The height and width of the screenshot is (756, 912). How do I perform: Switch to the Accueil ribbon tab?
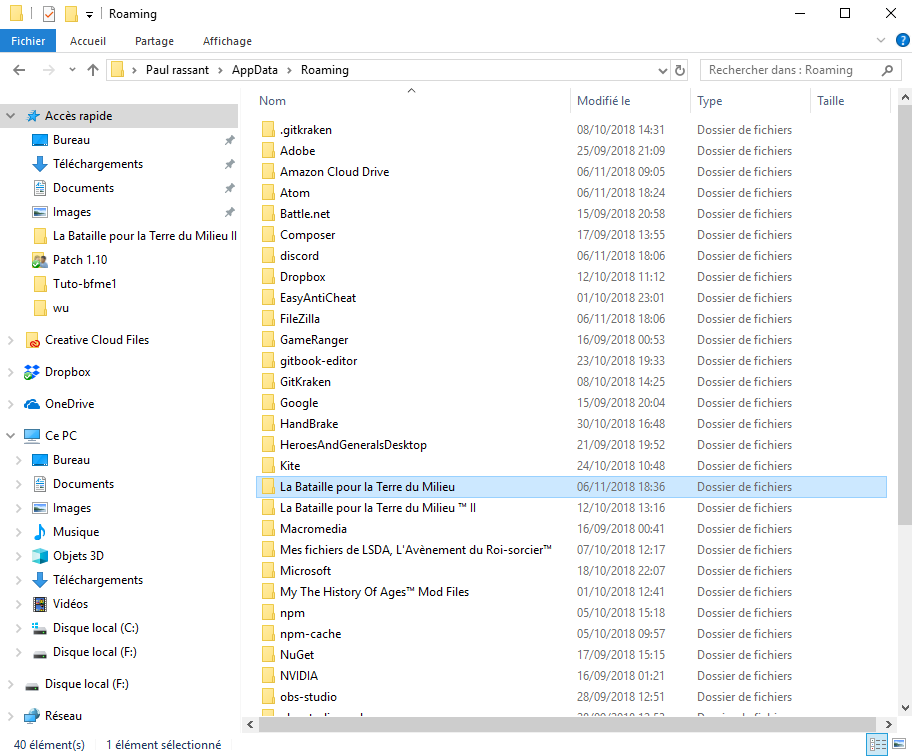88,41
